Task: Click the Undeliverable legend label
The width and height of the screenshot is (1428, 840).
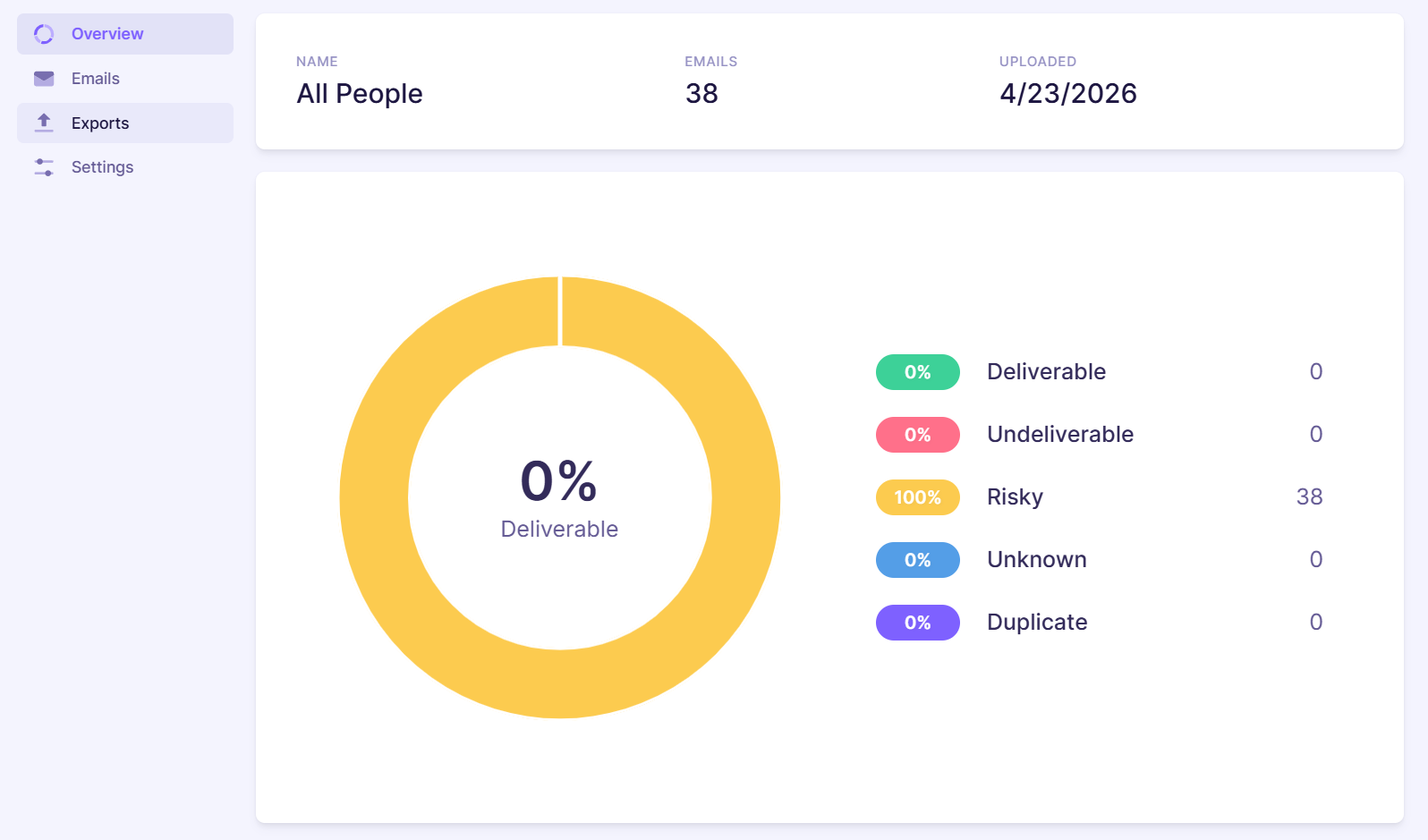Action: click(x=1060, y=435)
